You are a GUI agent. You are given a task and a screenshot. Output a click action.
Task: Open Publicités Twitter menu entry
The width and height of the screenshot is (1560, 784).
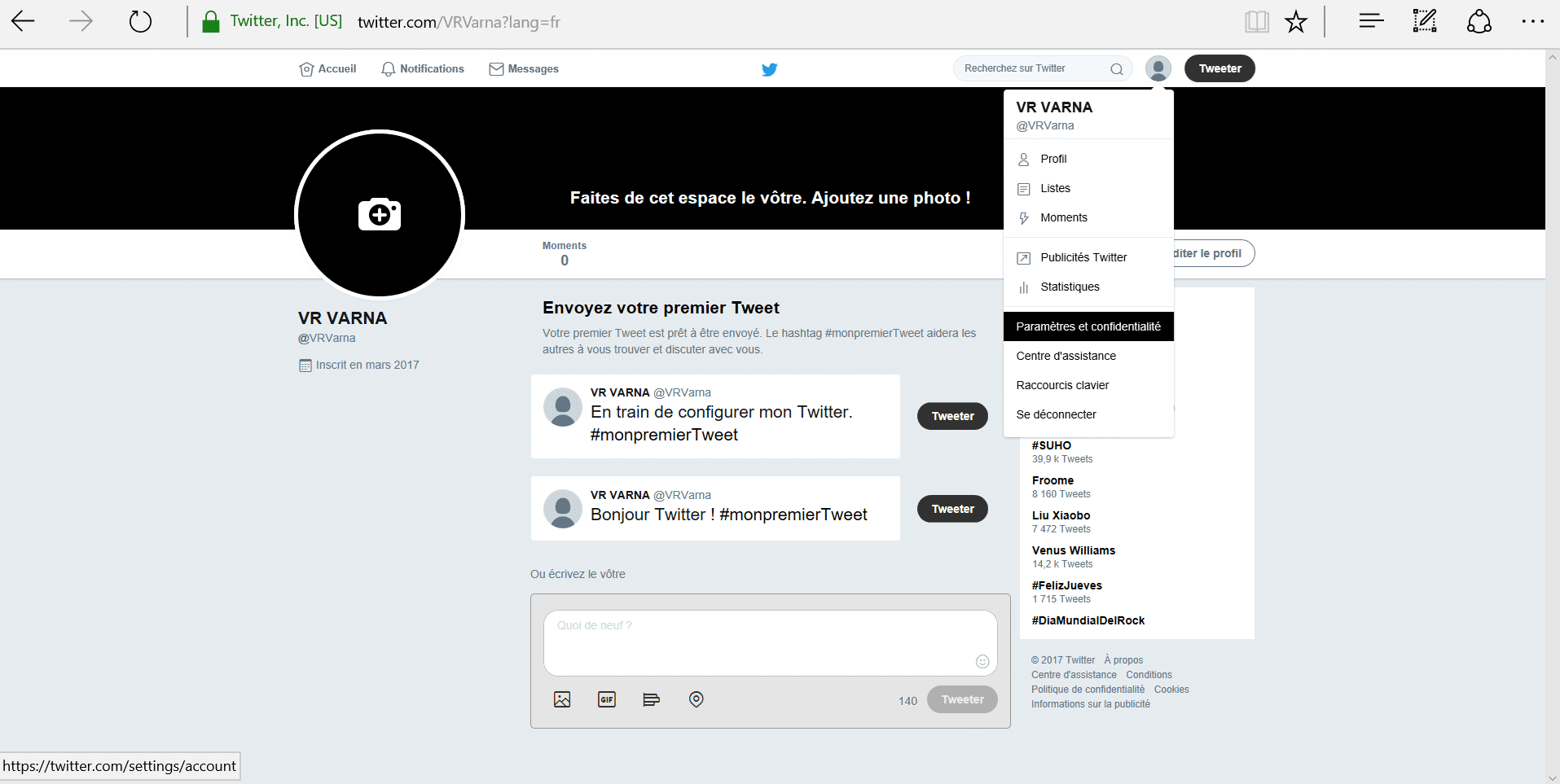(x=1088, y=257)
